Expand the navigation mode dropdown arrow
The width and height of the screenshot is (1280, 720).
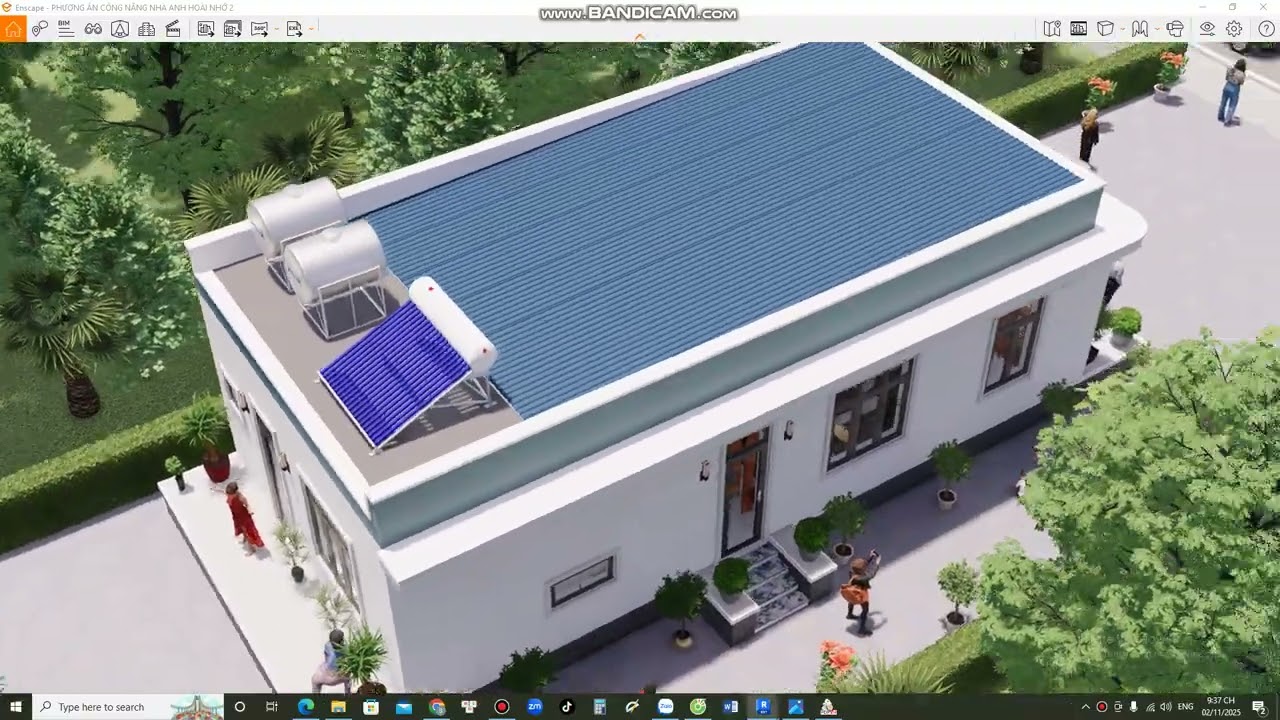[1157, 29]
